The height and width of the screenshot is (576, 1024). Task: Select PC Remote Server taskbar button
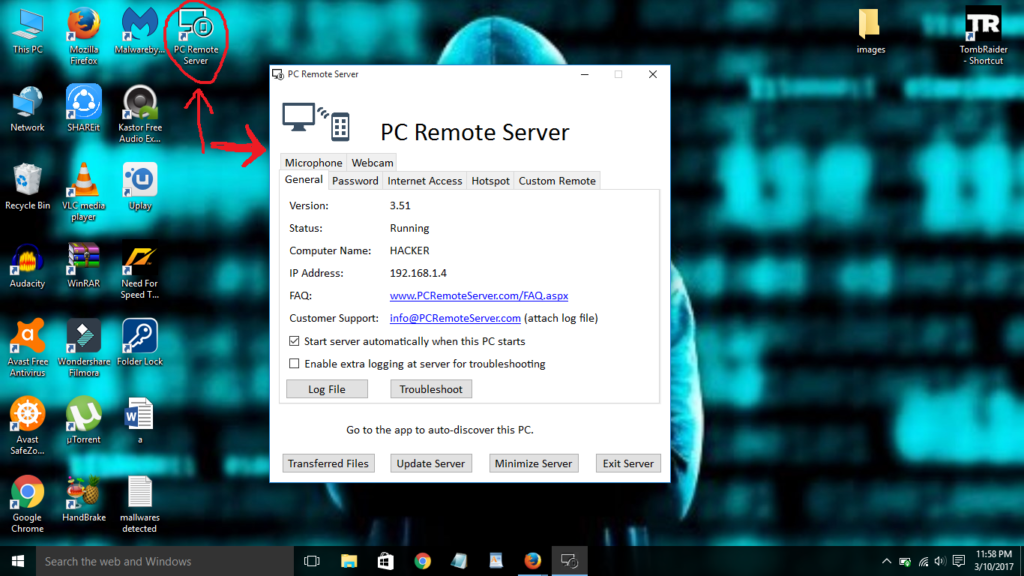pyautogui.click(x=569, y=561)
